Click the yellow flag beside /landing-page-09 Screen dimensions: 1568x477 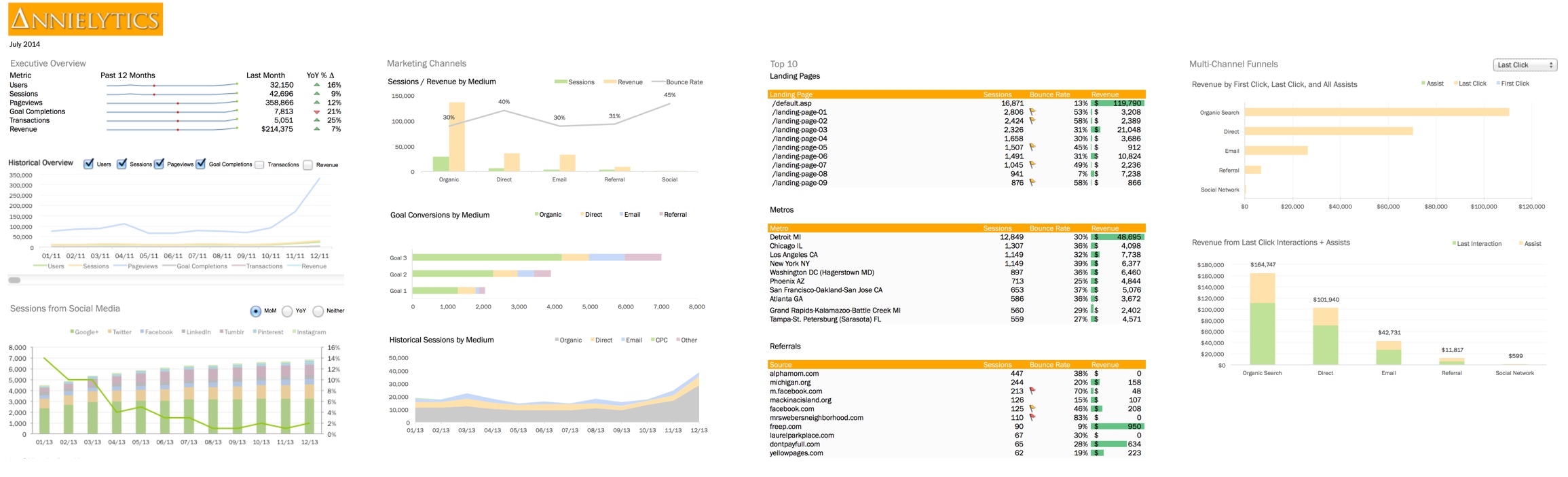(x=1032, y=183)
